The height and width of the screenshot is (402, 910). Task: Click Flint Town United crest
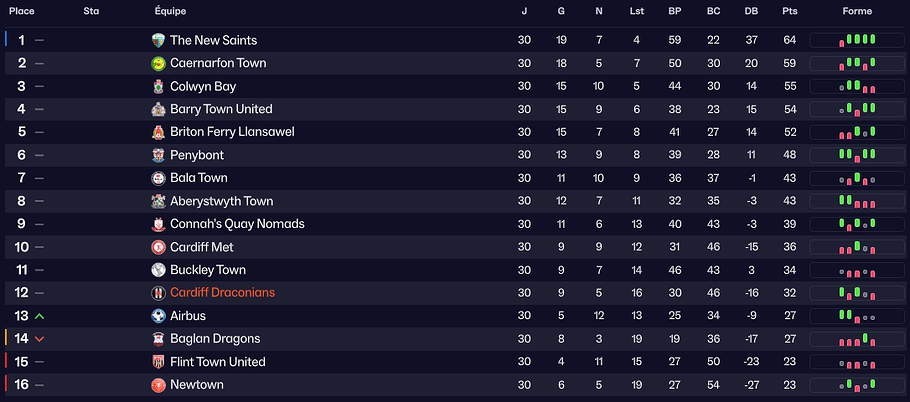(x=158, y=362)
